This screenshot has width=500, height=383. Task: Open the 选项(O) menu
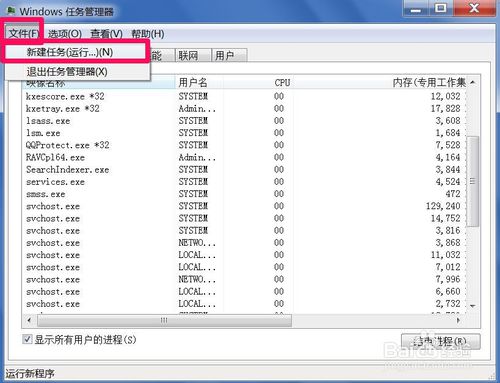pos(65,34)
